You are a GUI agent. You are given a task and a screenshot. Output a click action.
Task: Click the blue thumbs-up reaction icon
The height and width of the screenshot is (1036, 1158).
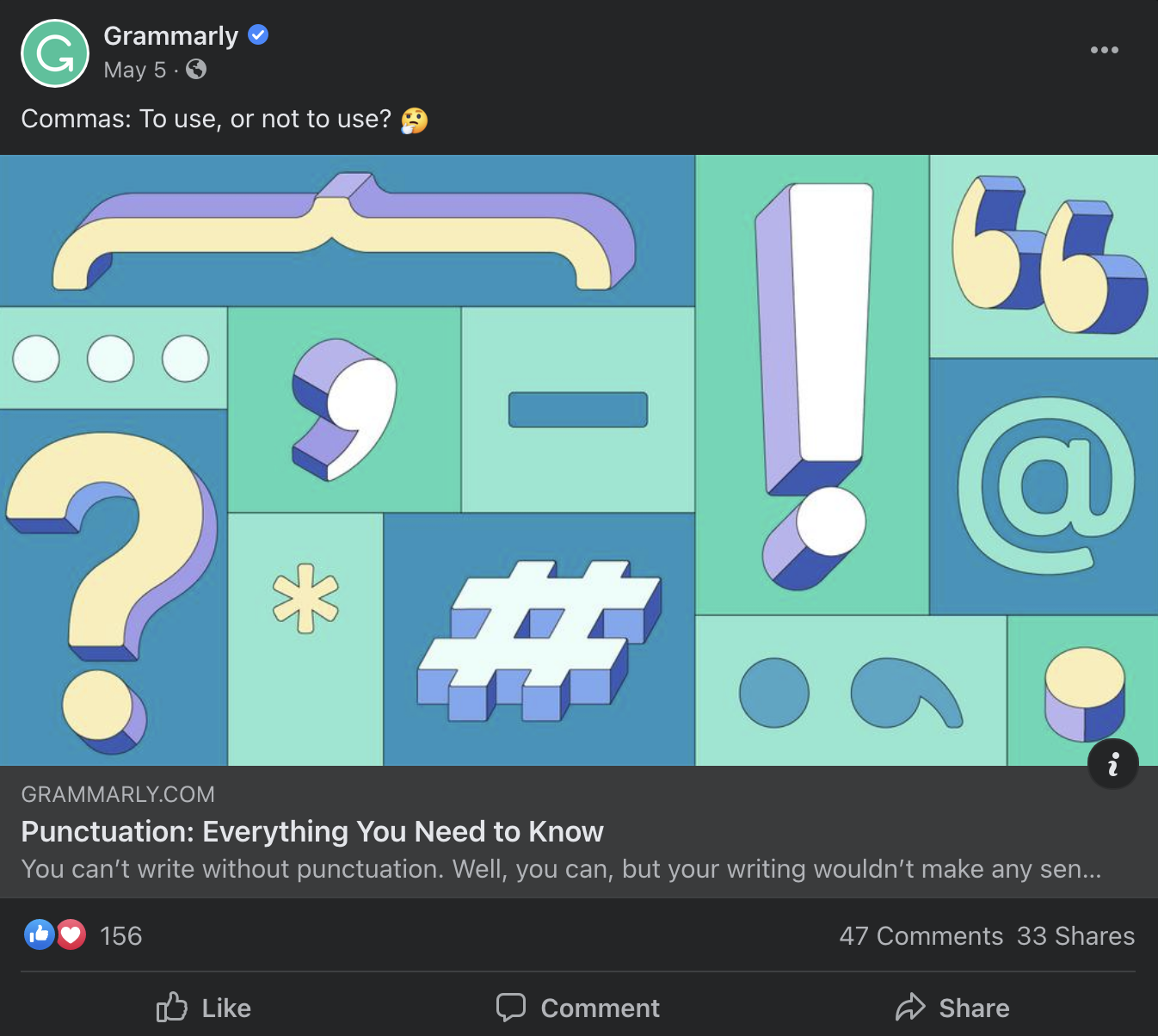tap(39, 934)
